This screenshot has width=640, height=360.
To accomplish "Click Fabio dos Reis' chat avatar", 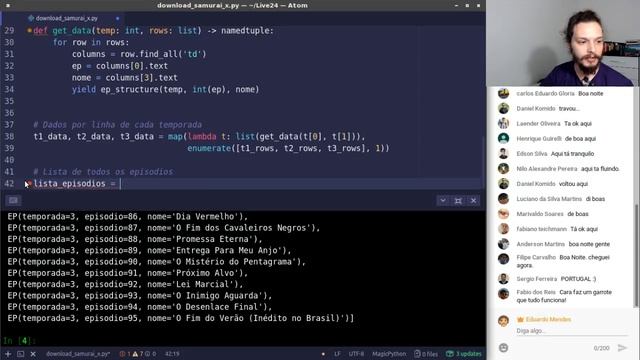I will click(503, 293).
